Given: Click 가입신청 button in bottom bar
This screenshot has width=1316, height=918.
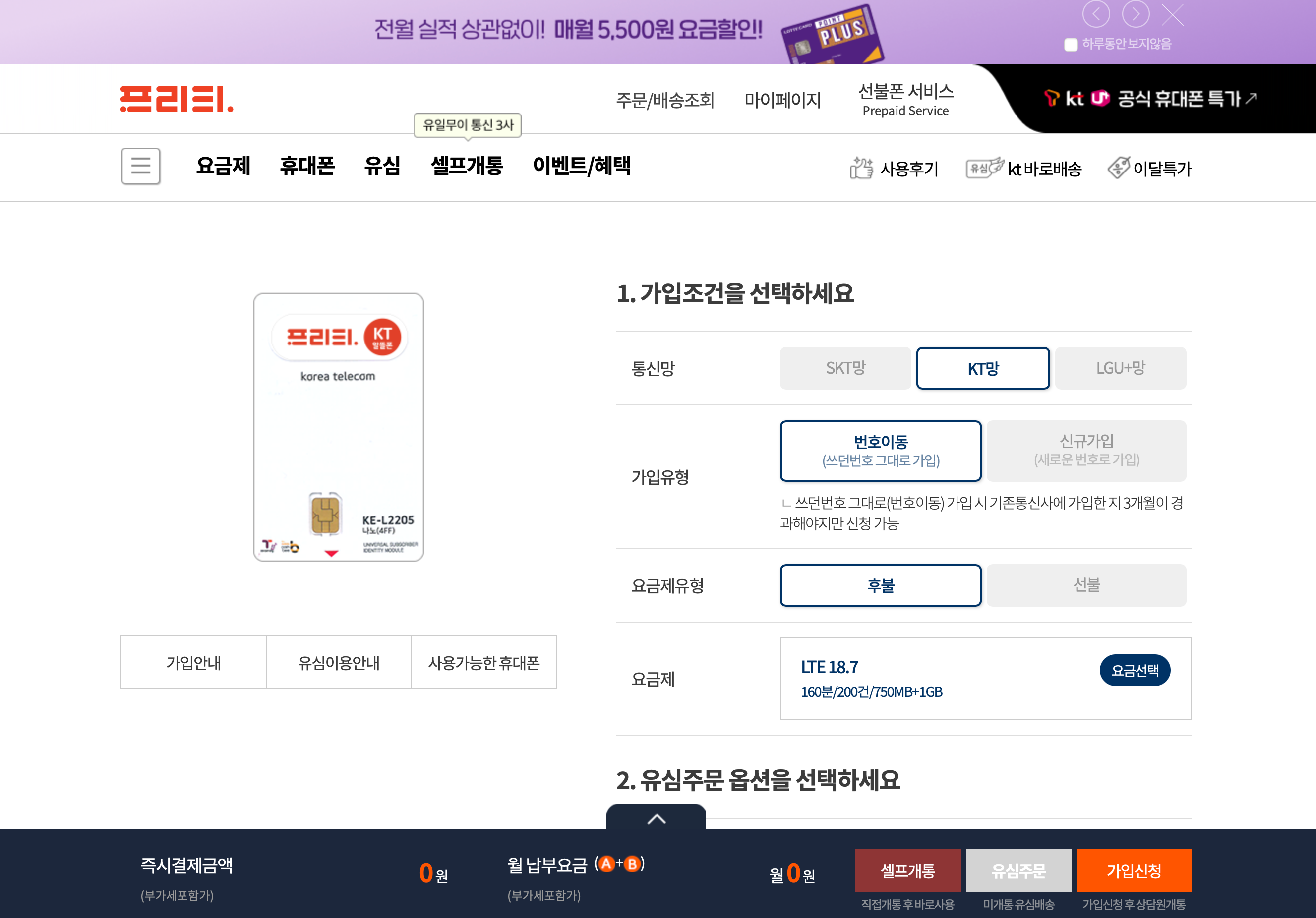Looking at the screenshot, I should 1133,870.
